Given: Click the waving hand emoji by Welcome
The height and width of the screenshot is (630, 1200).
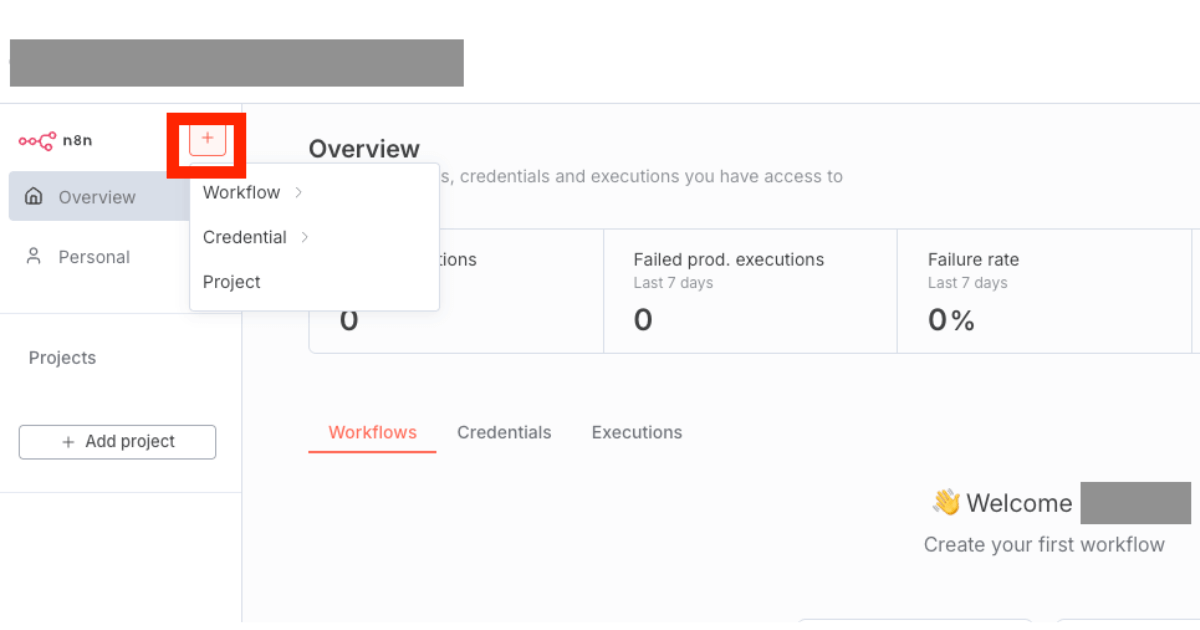Looking at the screenshot, I should [x=946, y=502].
